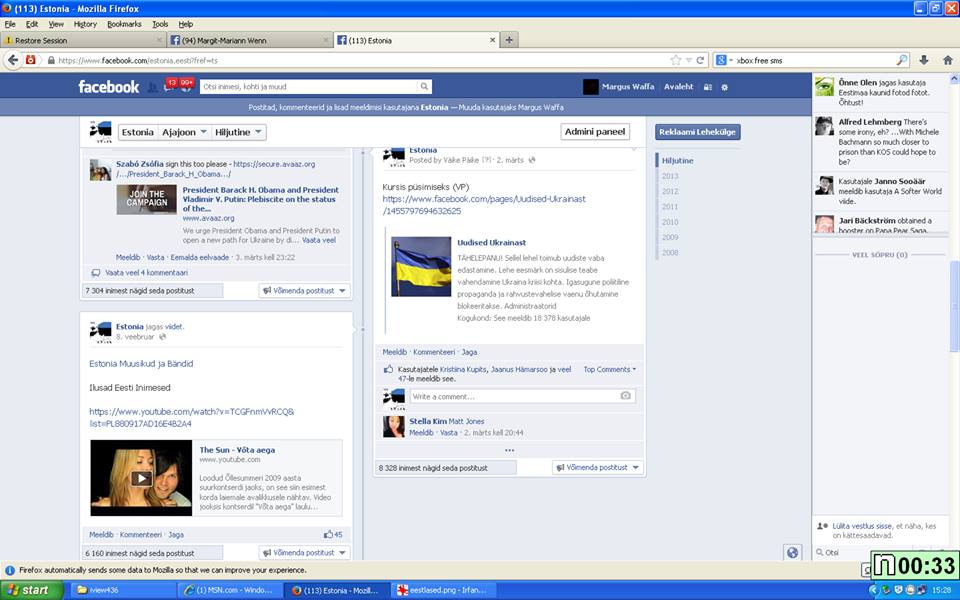This screenshot has height=600, width=960.
Task: Go to Avaleht in Facebook header
Action: 678,87
